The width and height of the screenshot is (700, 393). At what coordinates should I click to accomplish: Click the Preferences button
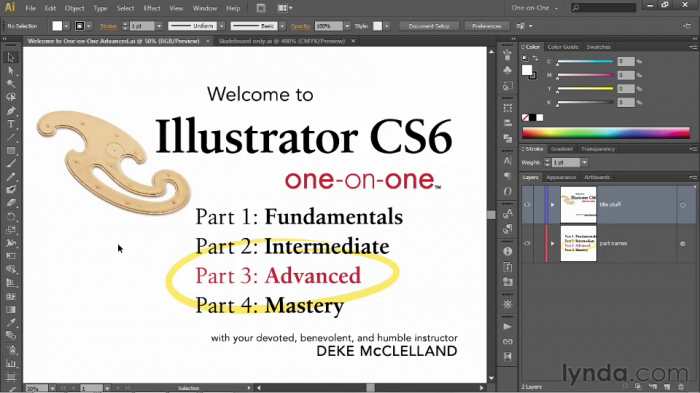coord(486,26)
